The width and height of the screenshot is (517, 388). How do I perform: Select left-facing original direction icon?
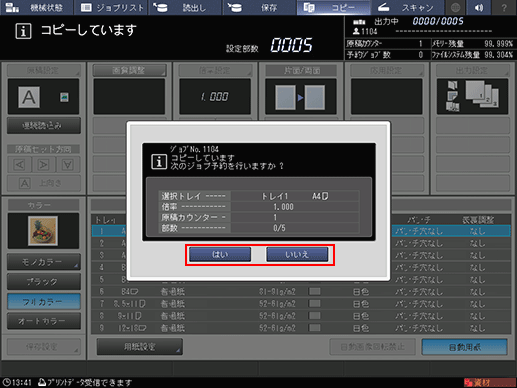(19, 165)
